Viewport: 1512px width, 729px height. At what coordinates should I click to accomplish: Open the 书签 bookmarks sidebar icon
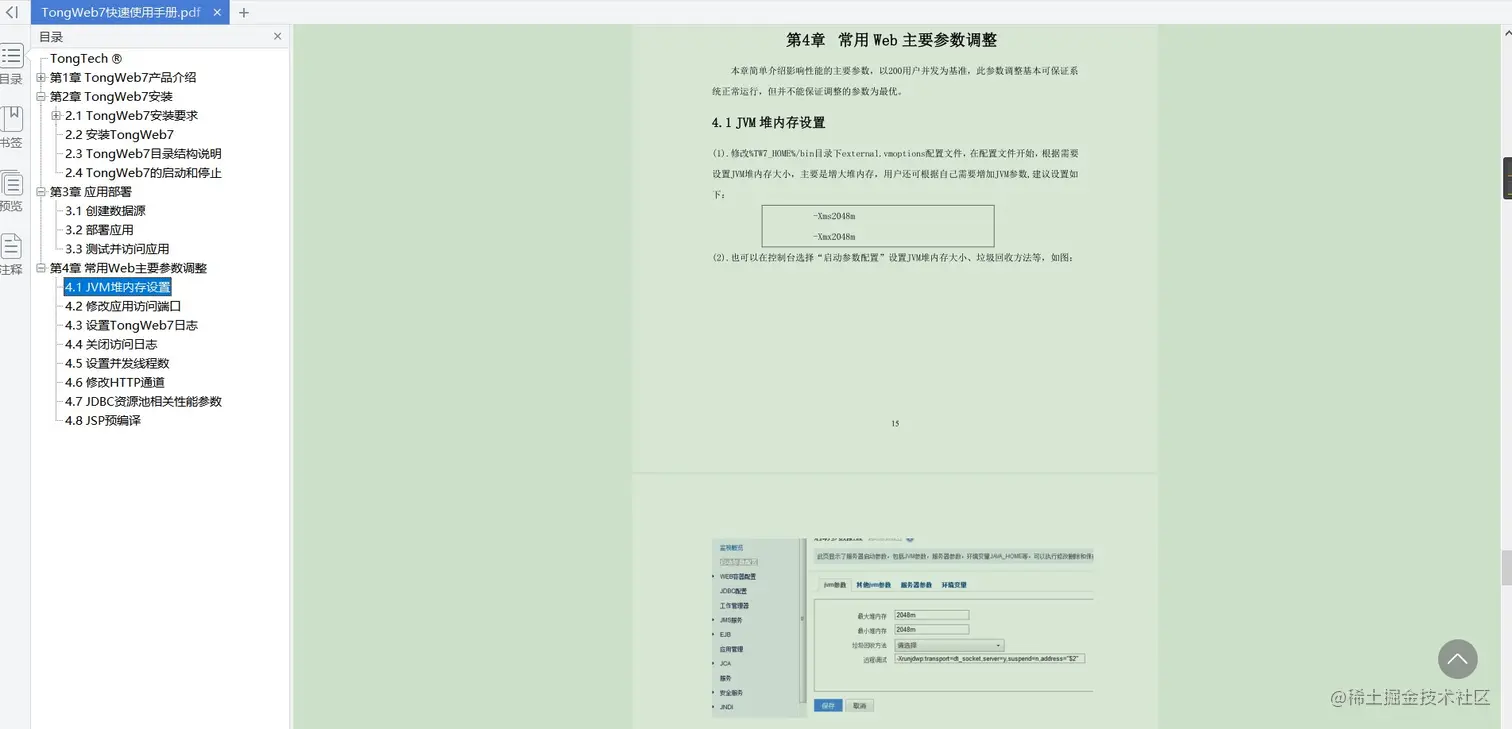[x=11, y=120]
